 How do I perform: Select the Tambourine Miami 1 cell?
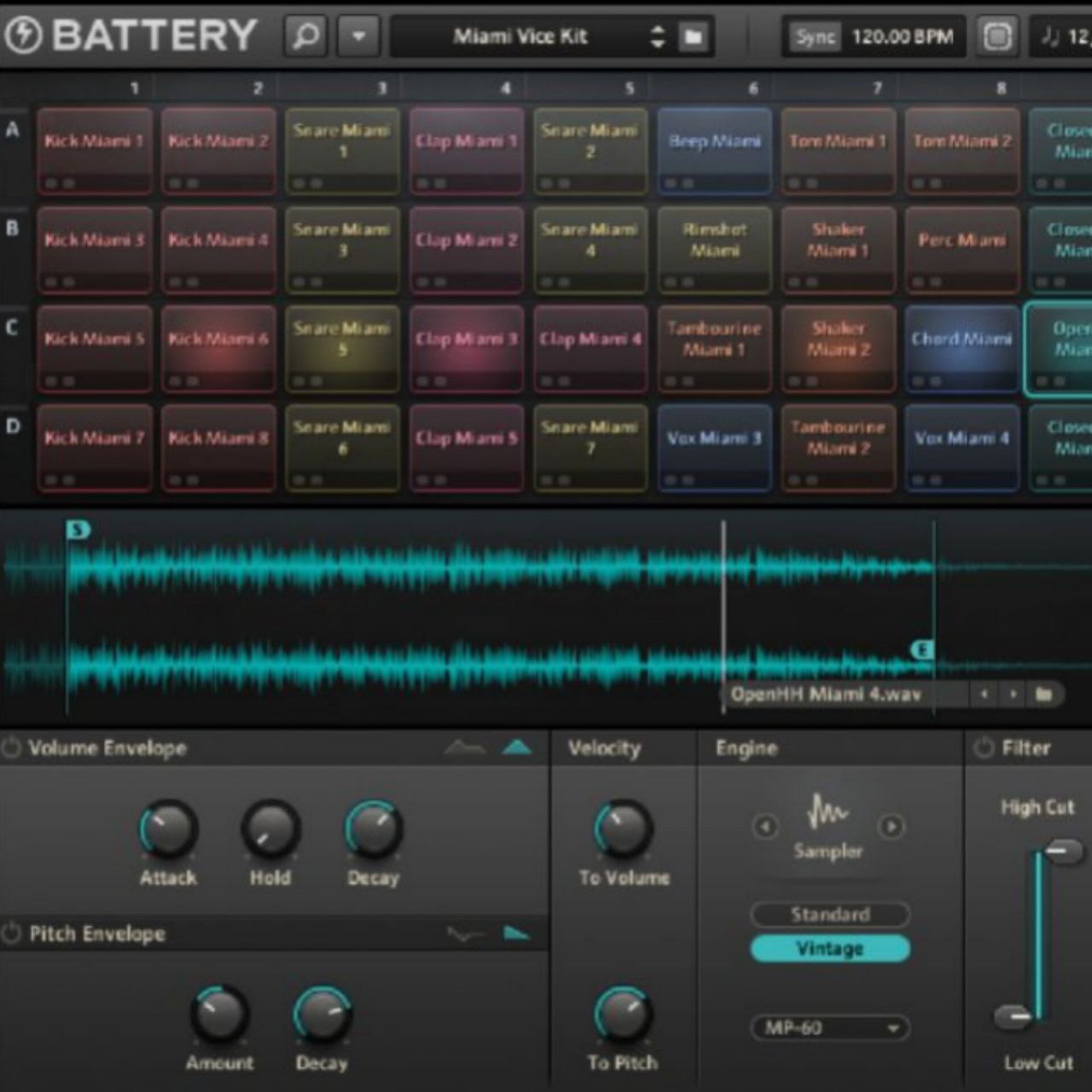(715, 349)
